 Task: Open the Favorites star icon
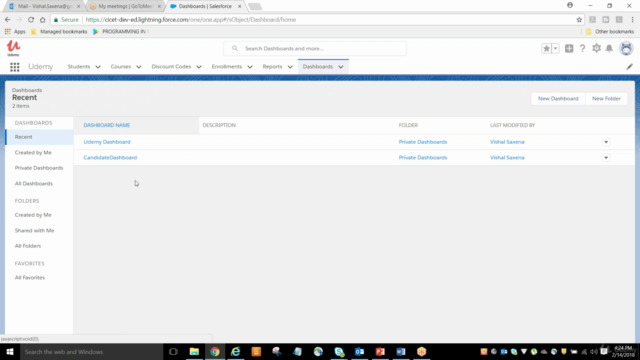[546, 49]
